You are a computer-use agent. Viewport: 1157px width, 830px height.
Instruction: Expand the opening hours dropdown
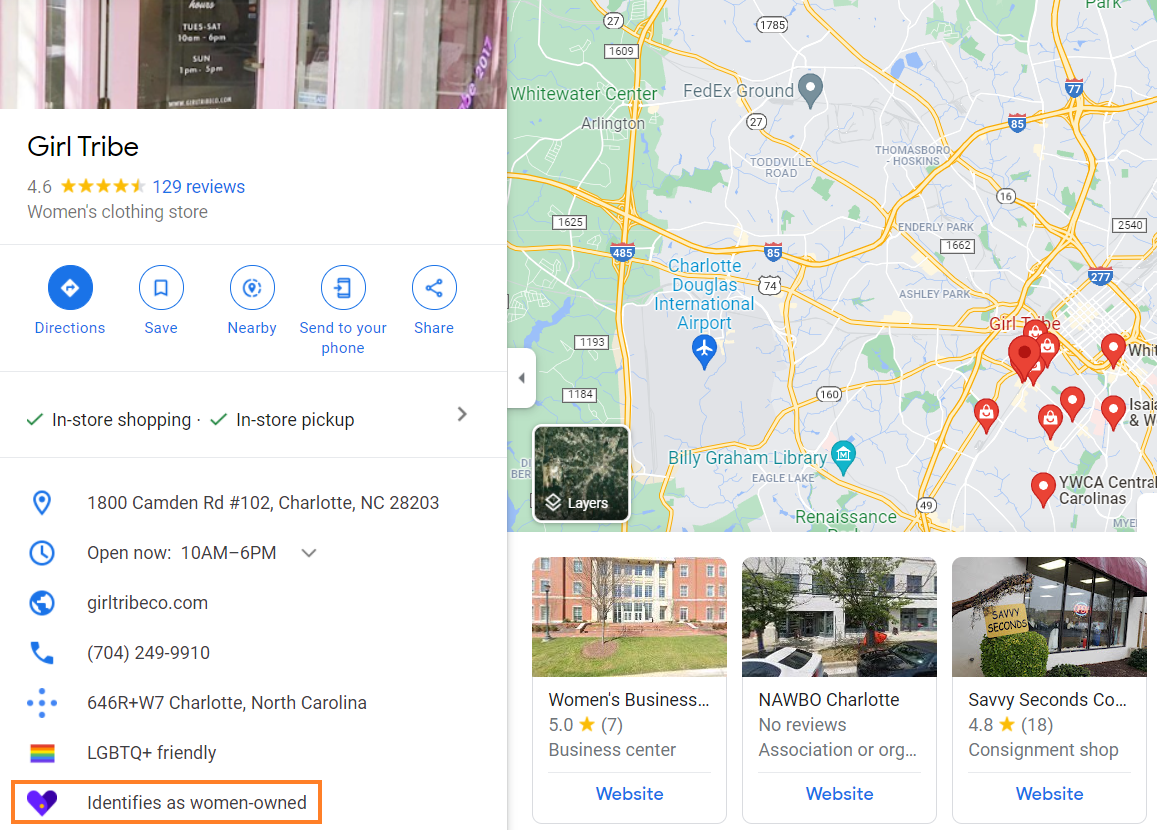[x=308, y=552]
